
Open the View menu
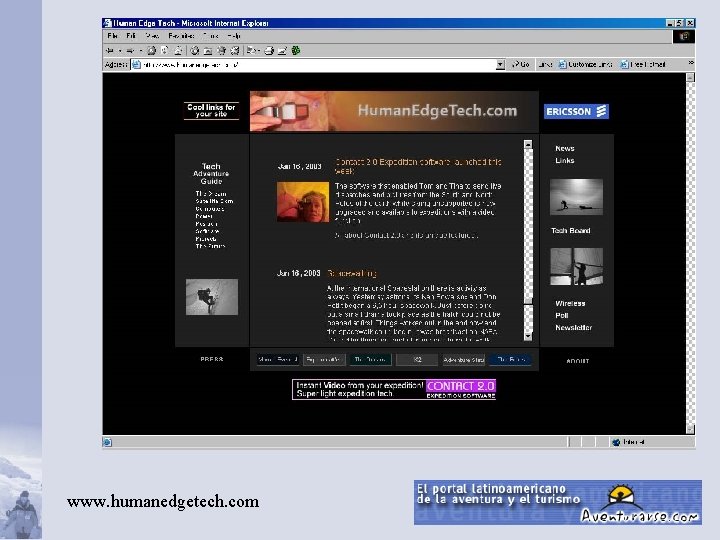pos(152,35)
